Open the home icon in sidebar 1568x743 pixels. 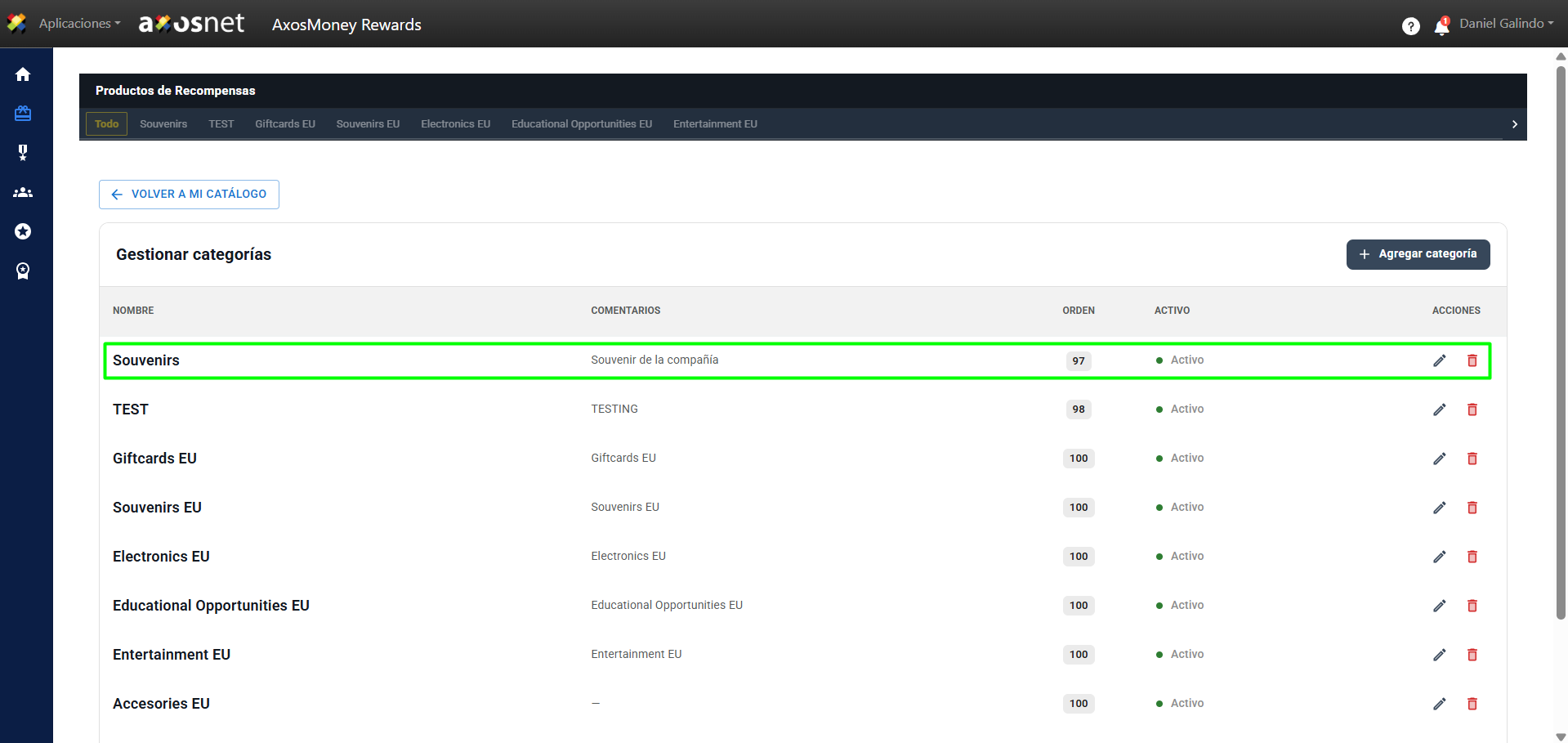(23, 74)
